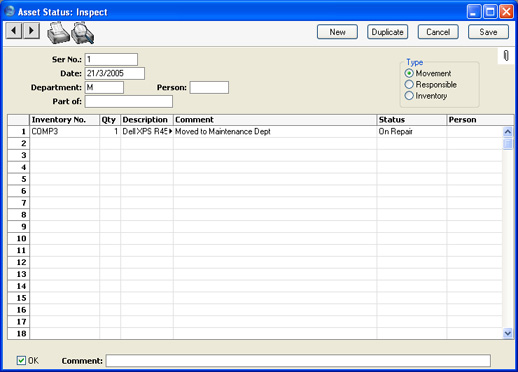Click the New button
Viewport: 518px width, 372px height.
click(337, 32)
